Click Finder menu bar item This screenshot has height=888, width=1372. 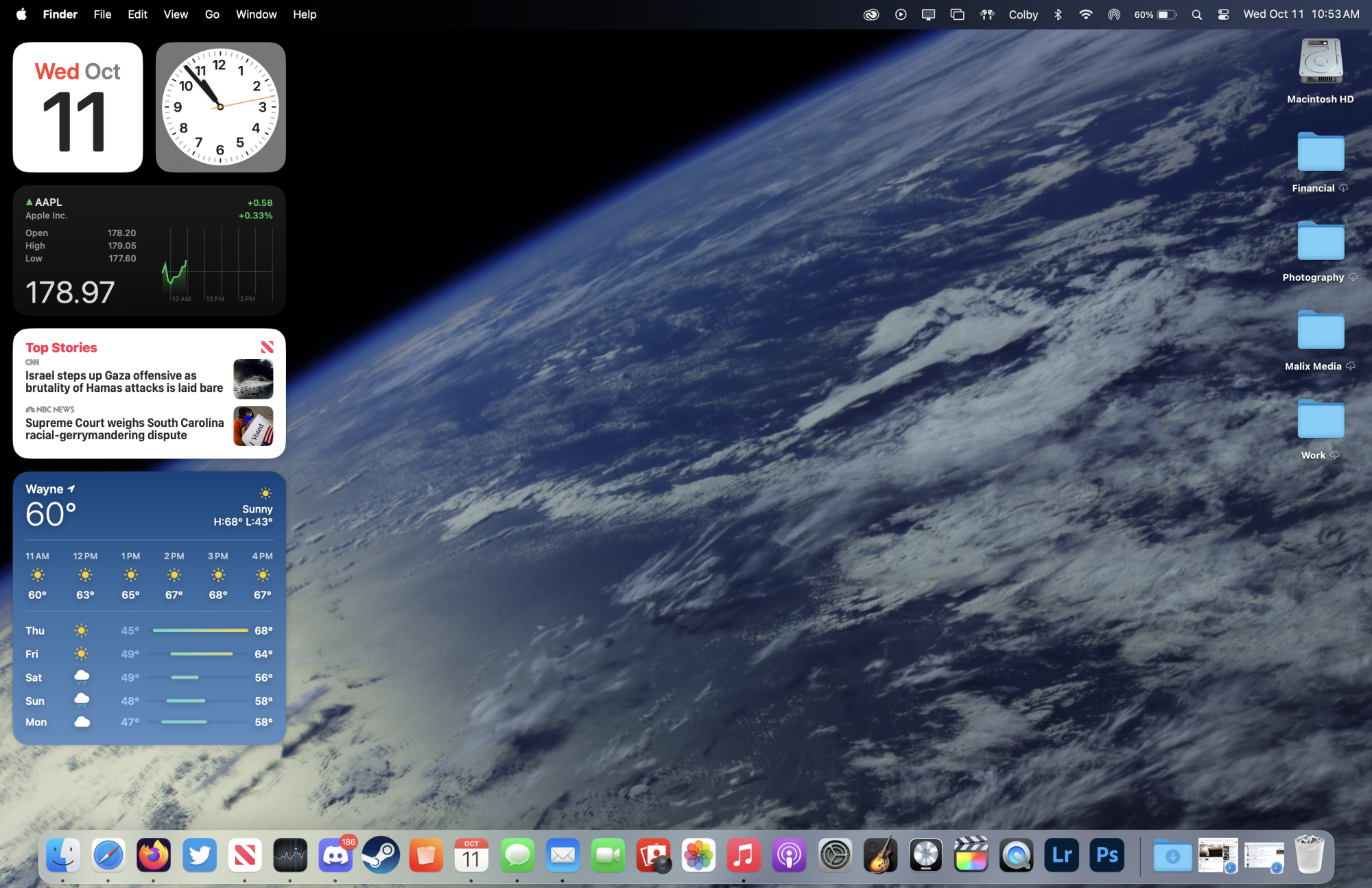60,14
